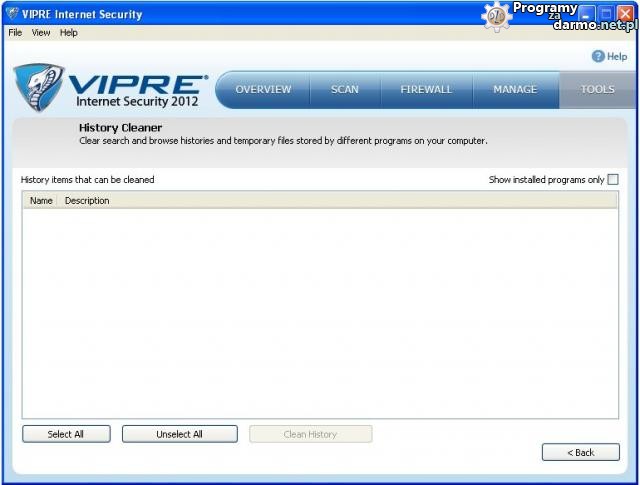The image size is (640, 485).
Task: Click the Back button
Action: point(580,453)
